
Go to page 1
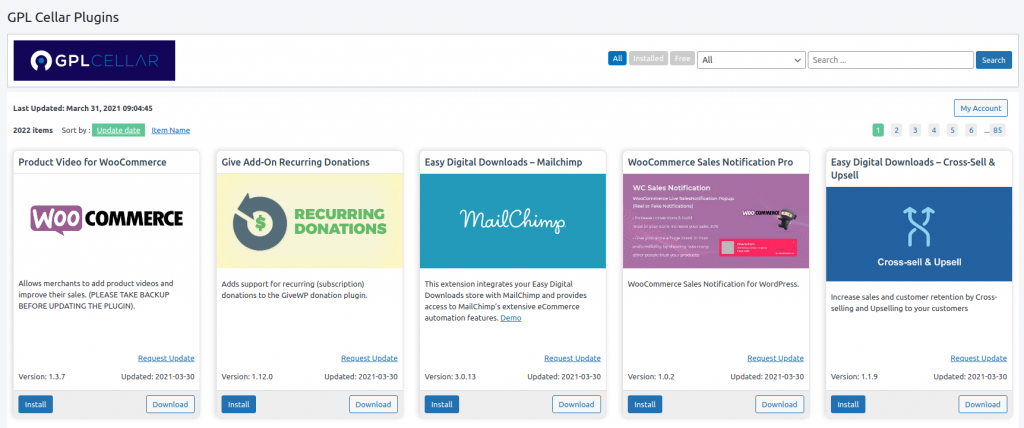pyautogui.click(x=878, y=130)
